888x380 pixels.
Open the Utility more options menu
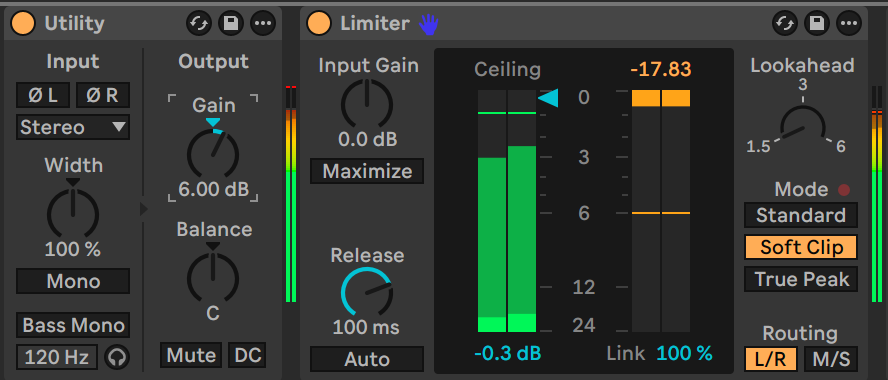263,23
